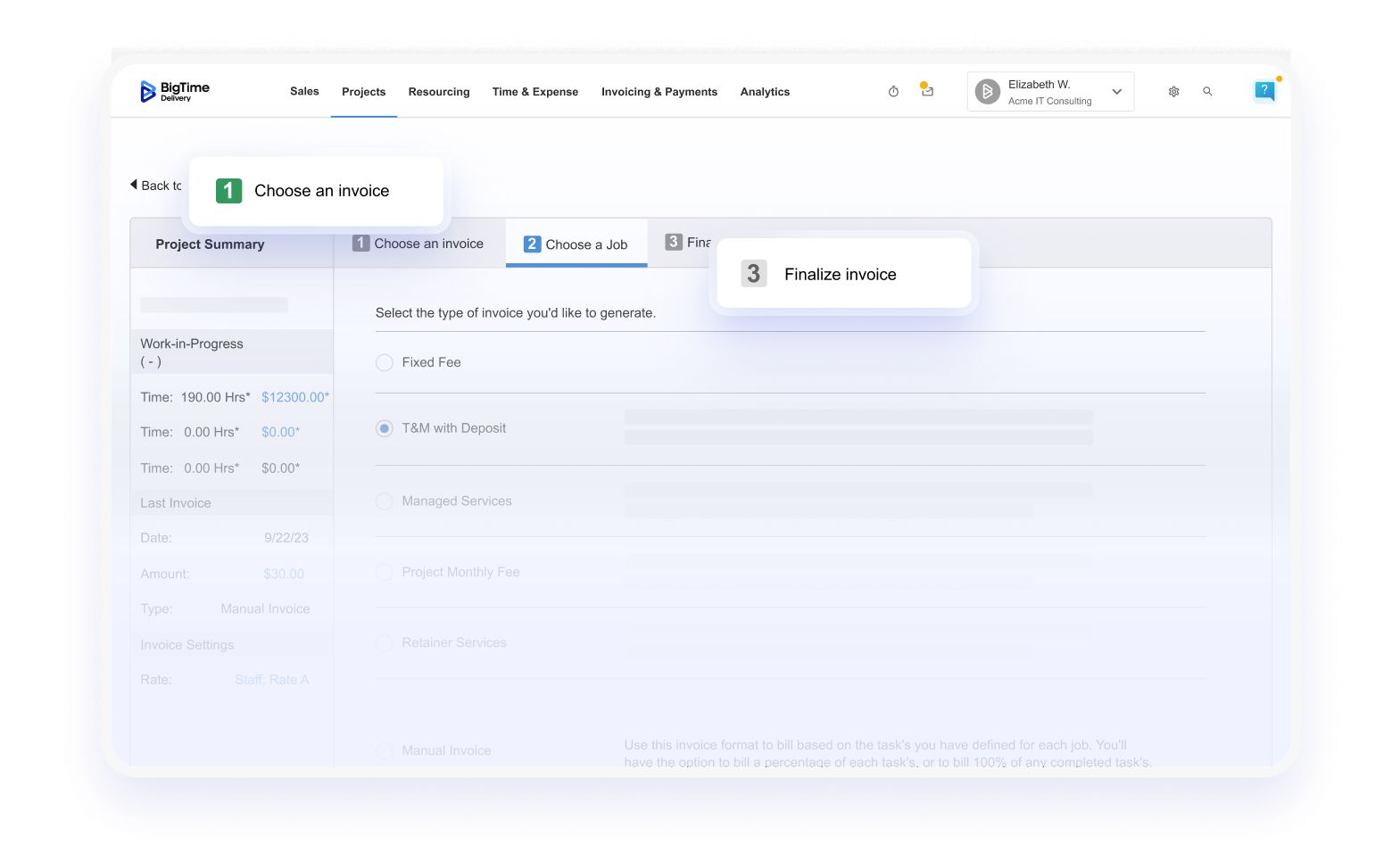The width and height of the screenshot is (1400, 861).
Task: Open the Projects navigation menu
Action: point(363,92)
